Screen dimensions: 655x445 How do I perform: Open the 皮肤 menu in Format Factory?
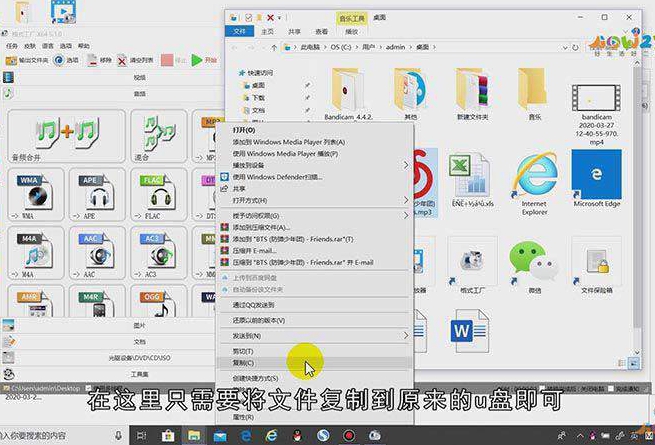click(x=30, y=46)
